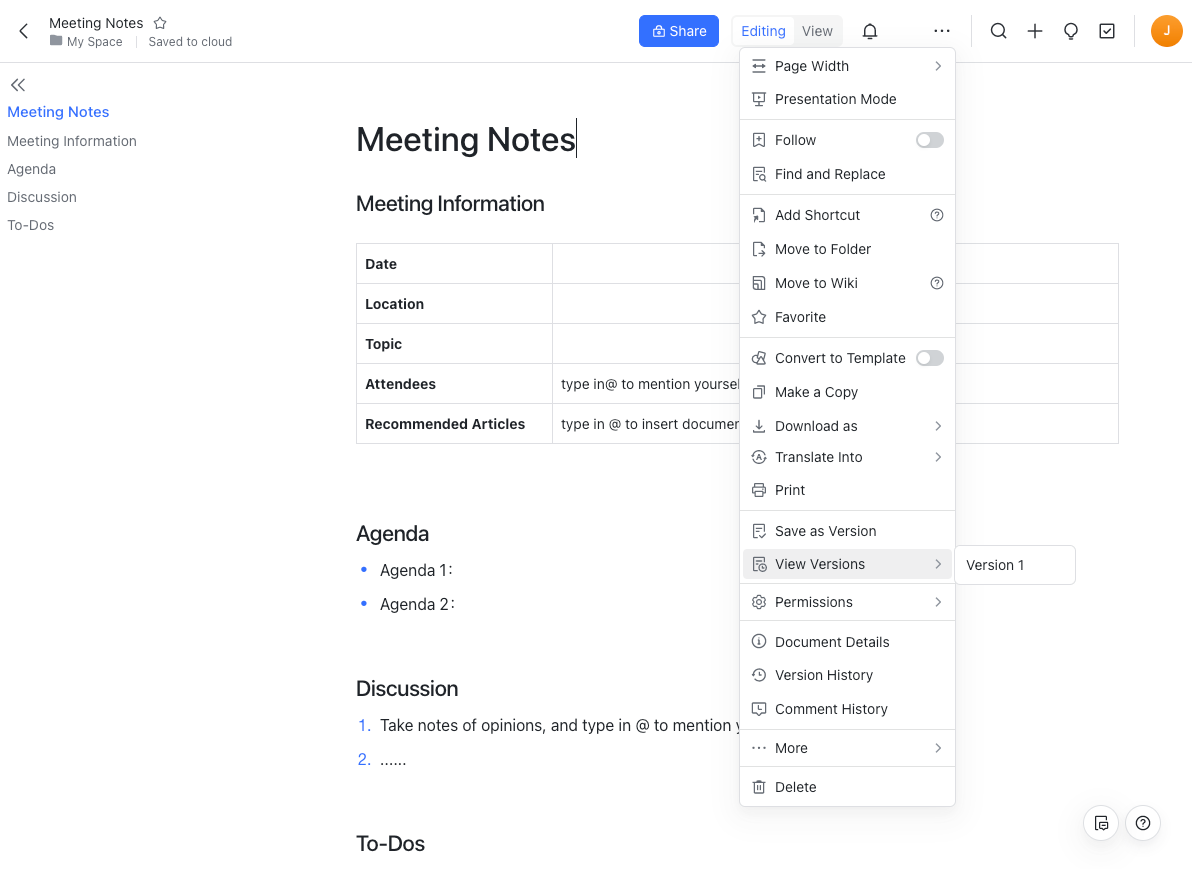The height and width of the screenshot is (869, 1192).
Task: Click the notifications bell icon
Action: [x=870, y=31]
